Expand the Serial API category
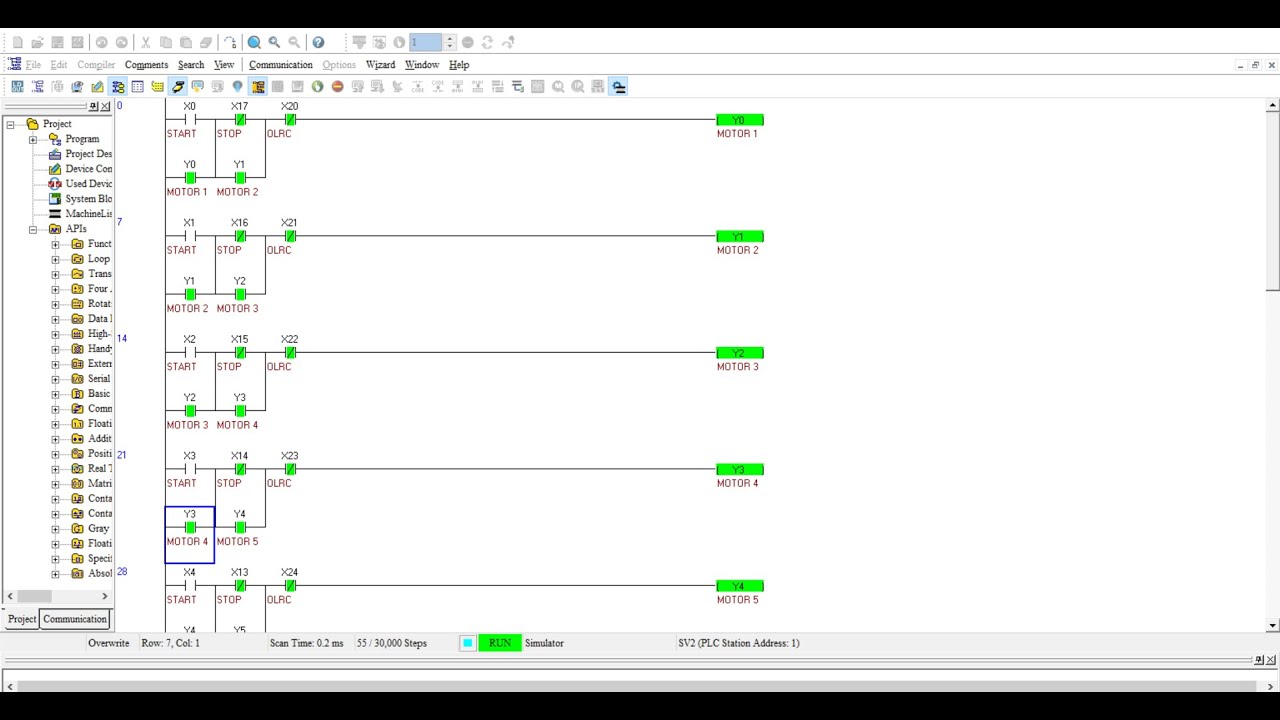This screenshot has height=720, width=1280. [55, 379]
